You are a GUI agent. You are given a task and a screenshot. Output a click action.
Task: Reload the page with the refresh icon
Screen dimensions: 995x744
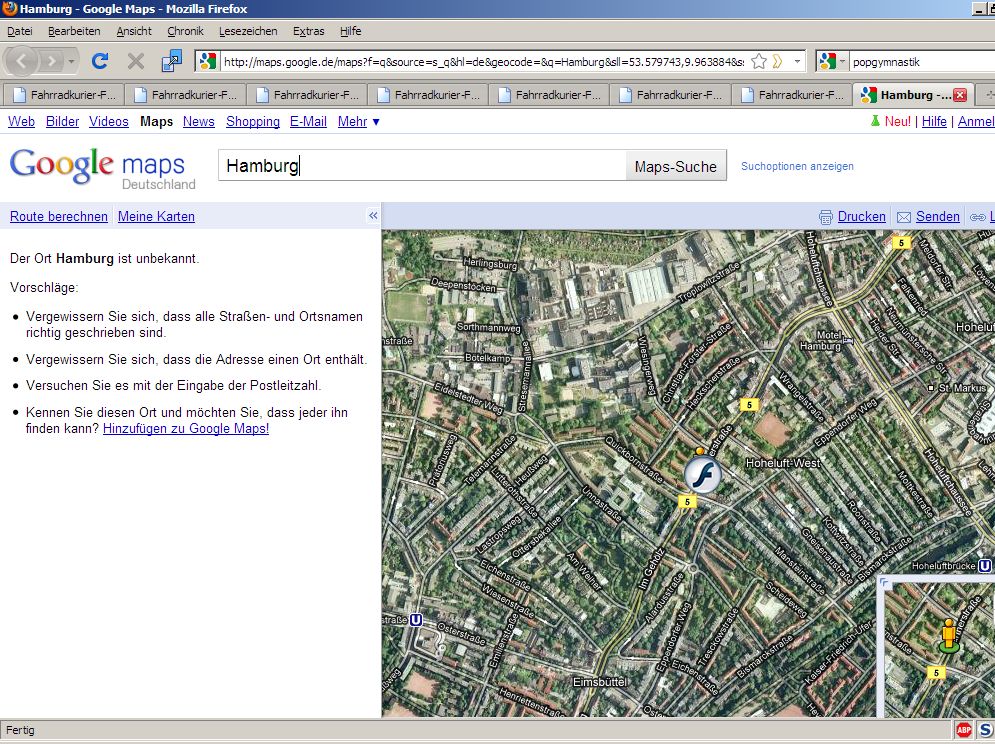pos(100,61)
